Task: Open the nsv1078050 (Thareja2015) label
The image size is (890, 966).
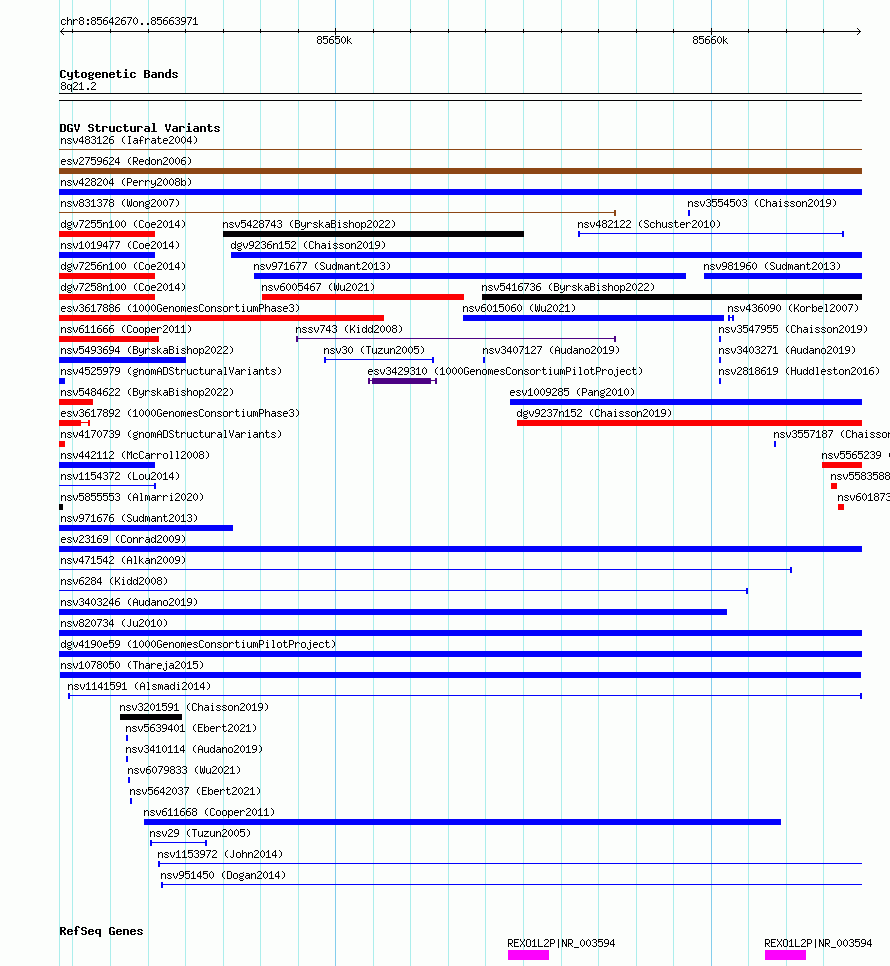Action: click(132, 664)
